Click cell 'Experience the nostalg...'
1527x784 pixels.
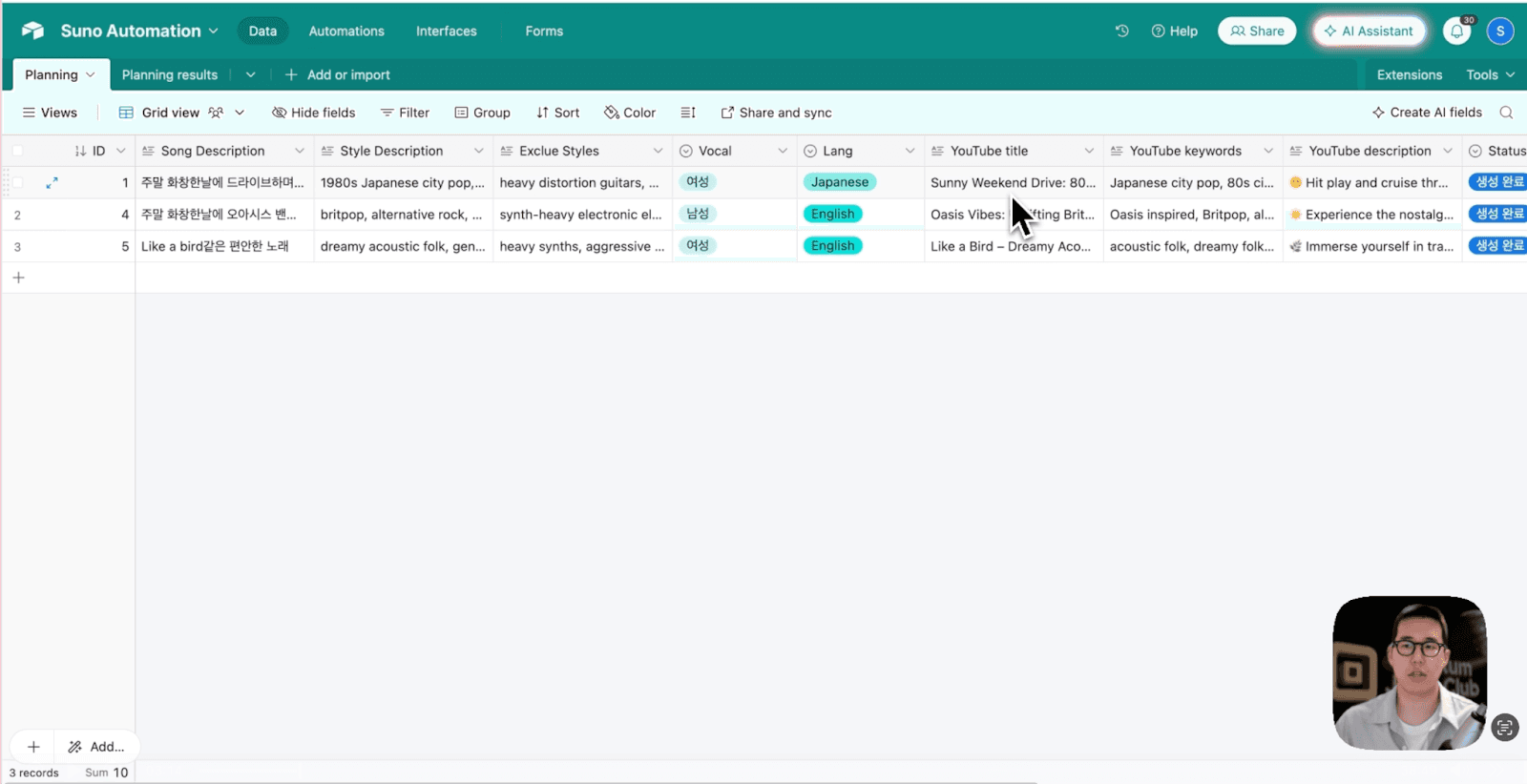(1372, 215)
